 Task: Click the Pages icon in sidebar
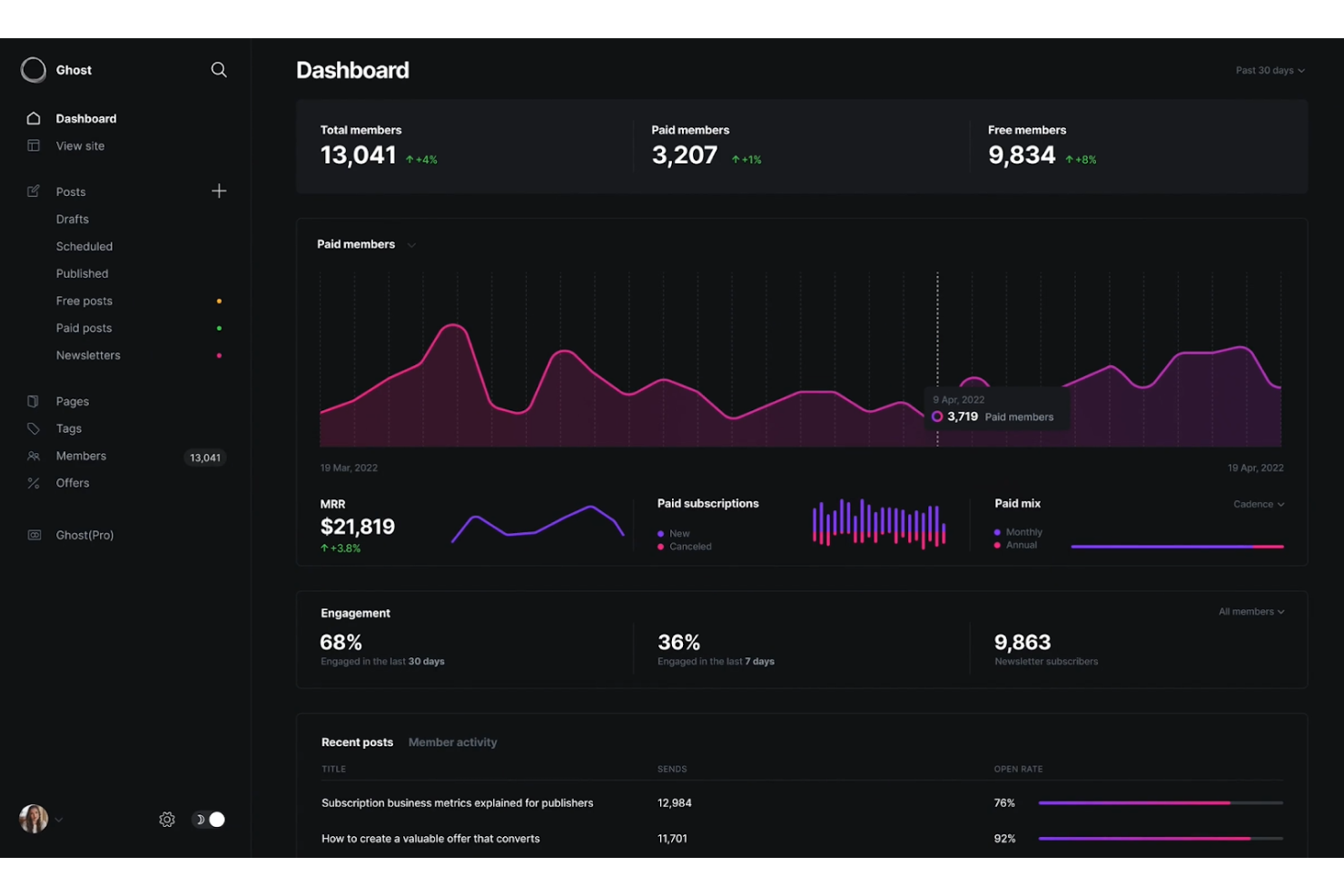tap(34, 401)
